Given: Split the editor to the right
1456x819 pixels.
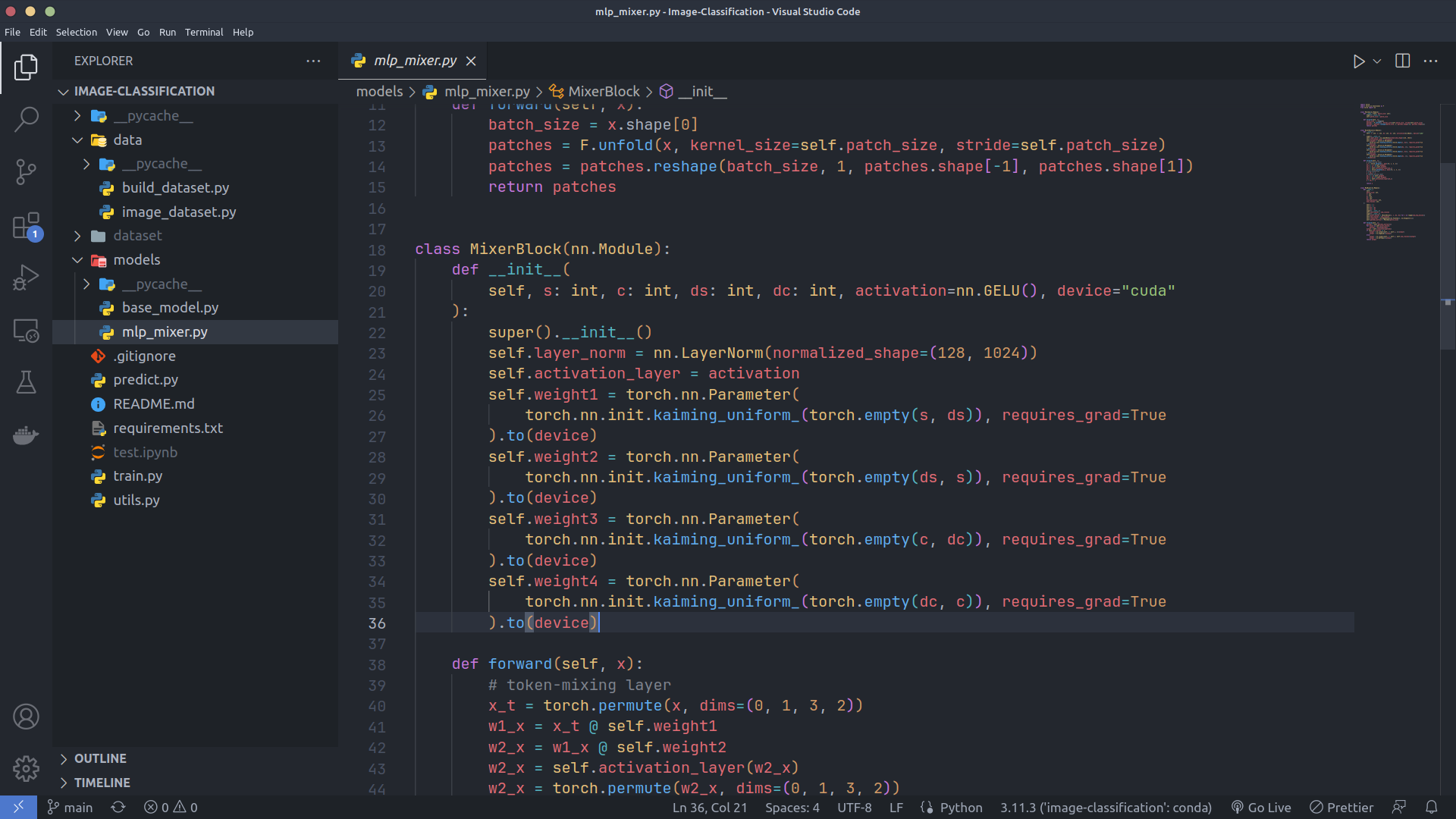Looking at the screenshot, I should tap(1402, 61).
